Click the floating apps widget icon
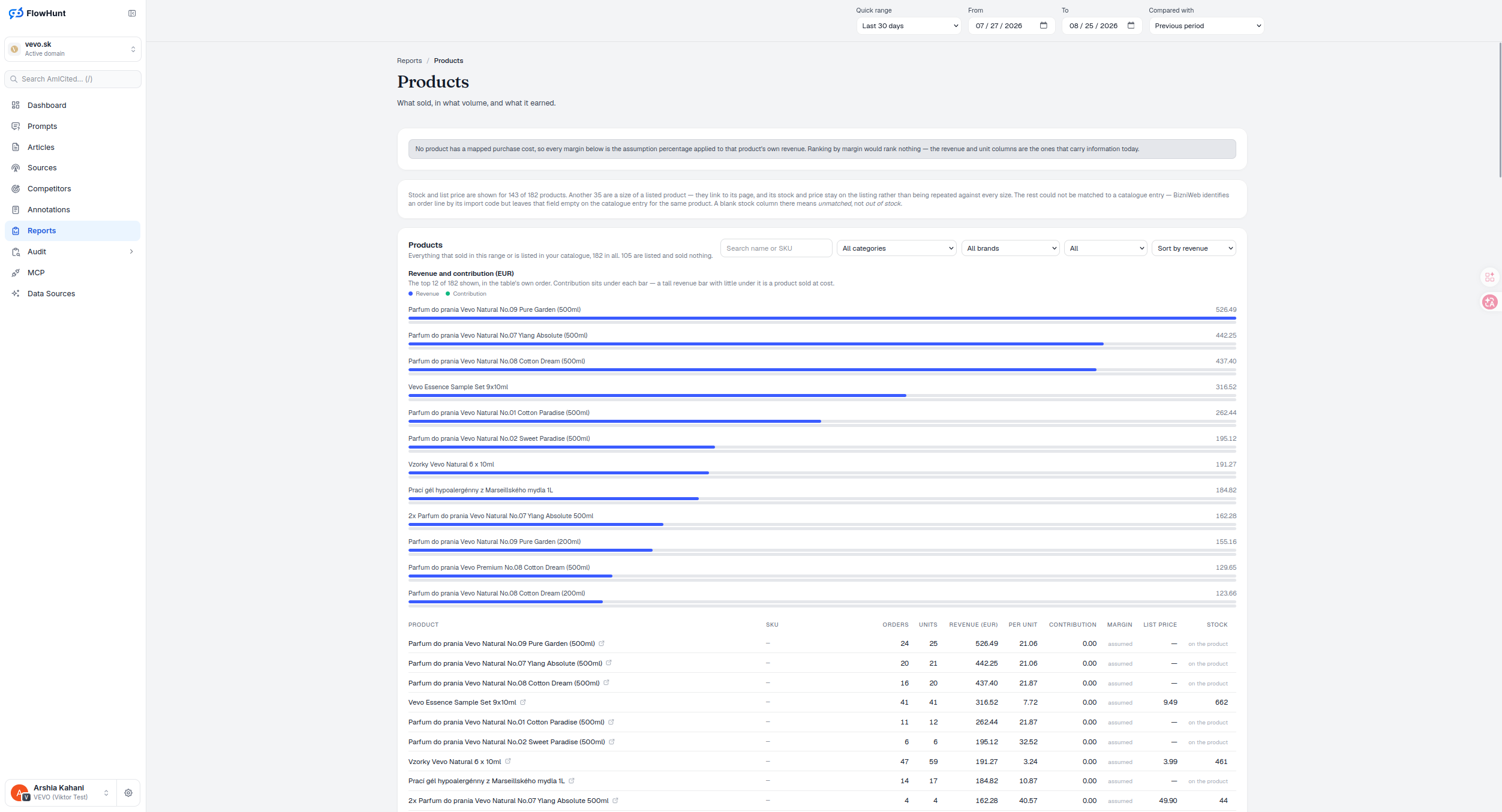The height and width of the screenshot is (812, 1502). pos(1490,277)
